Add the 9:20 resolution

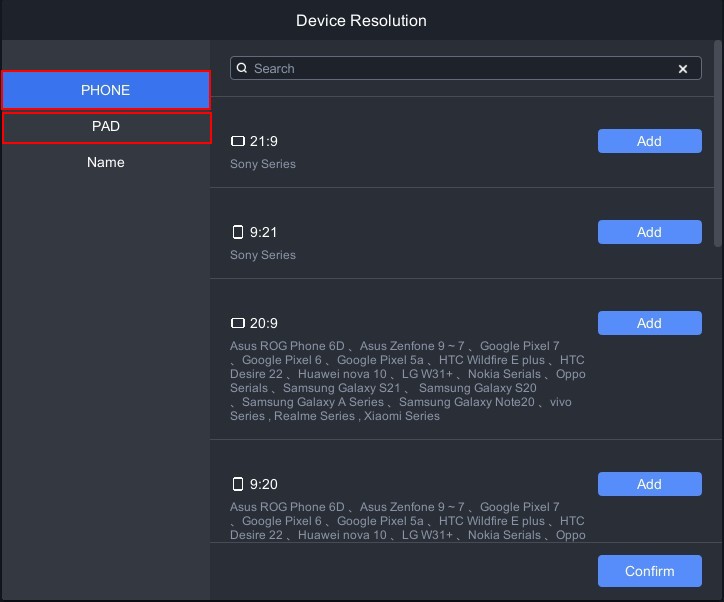pyautogui.click(x=649, y=484)
